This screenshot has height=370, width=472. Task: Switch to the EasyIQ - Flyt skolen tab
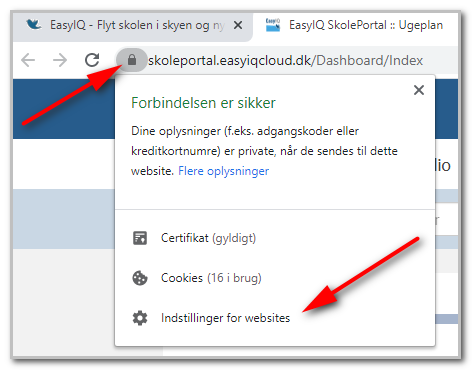point(133,27)
